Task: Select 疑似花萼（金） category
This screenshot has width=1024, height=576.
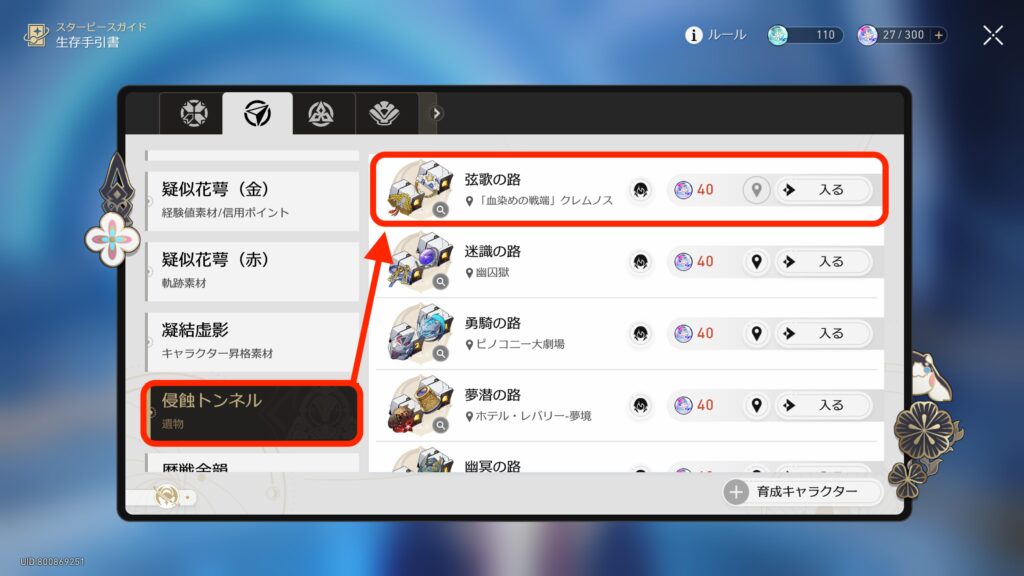Action: click(253, 200)
